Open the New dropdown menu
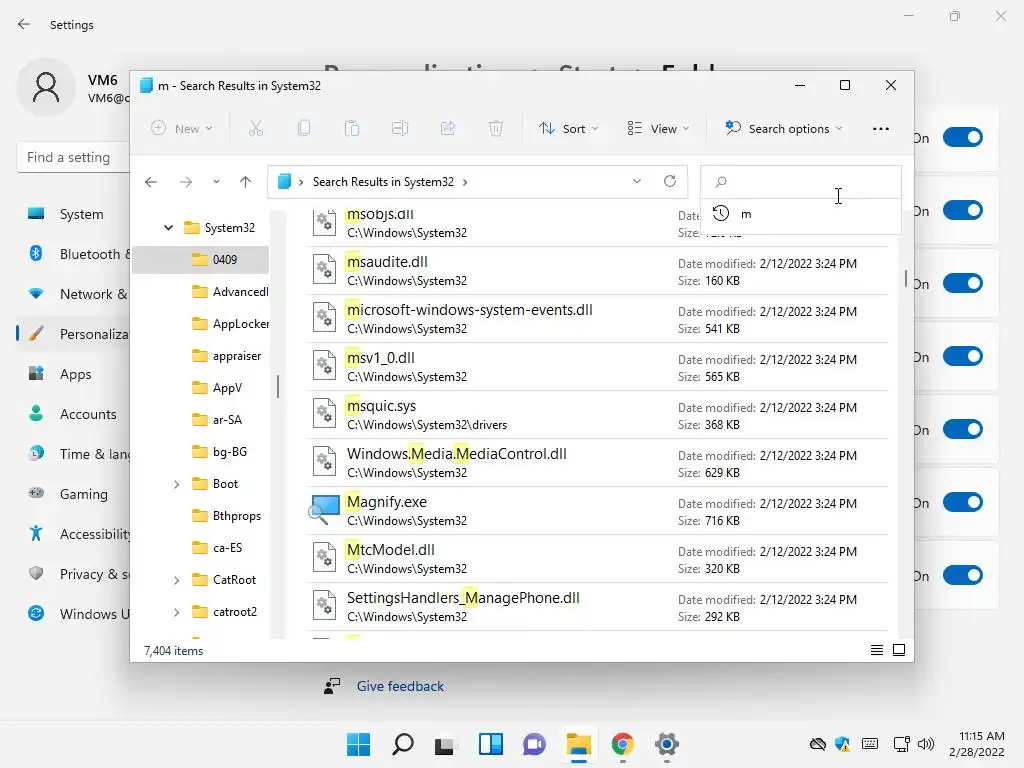Screen dimensions: 1024x768 click(x=182, y=129)
